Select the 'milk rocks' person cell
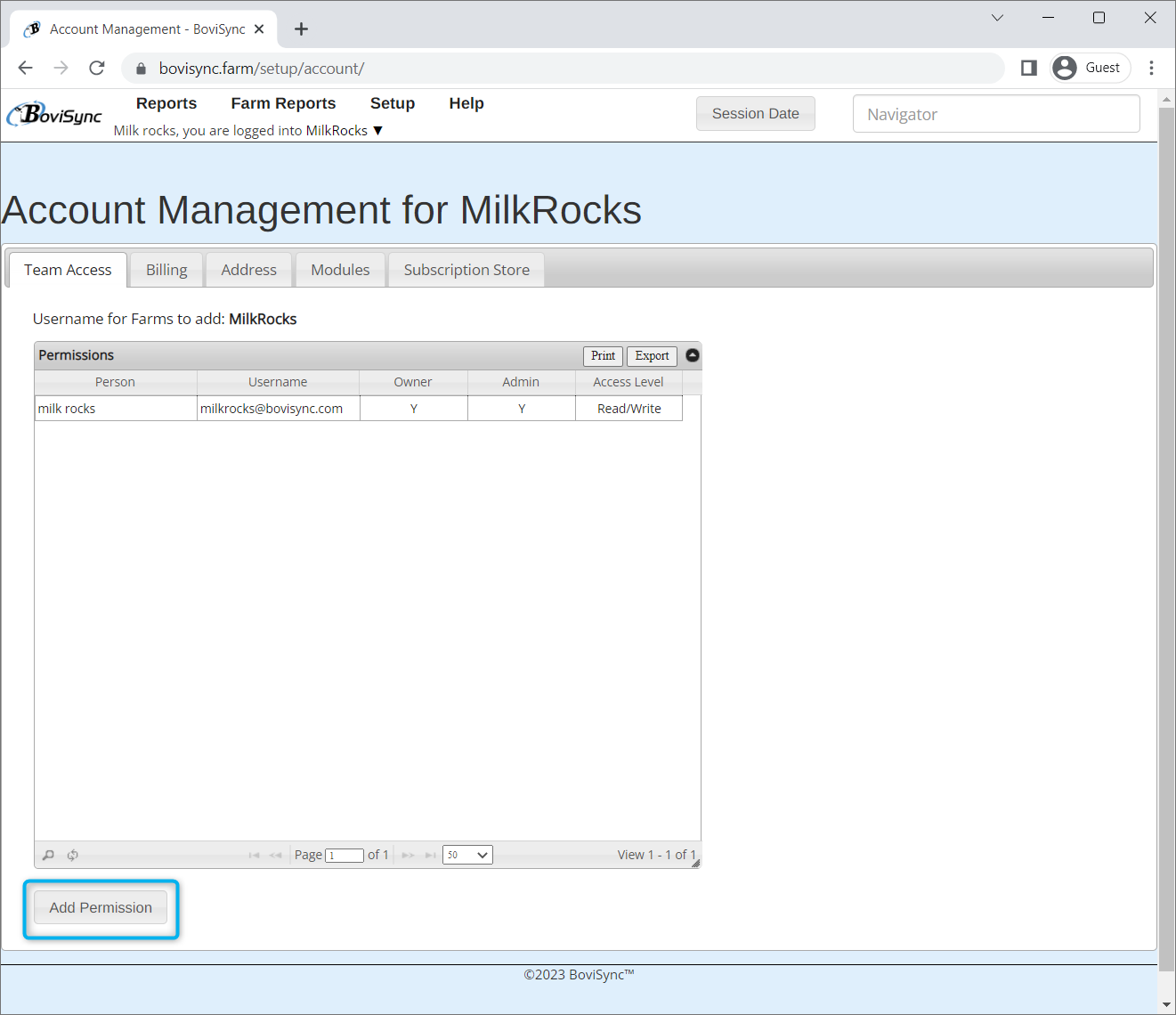The image size is (1176, 1015). 116,409
